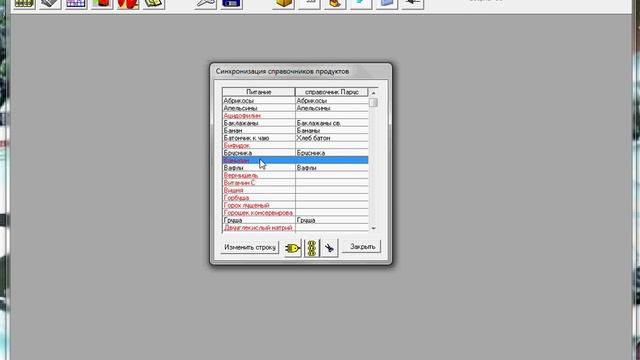Viewport: 640px width, 360px height.
Task: Click the dark pliers disconnect icon button
Action: 329,248
